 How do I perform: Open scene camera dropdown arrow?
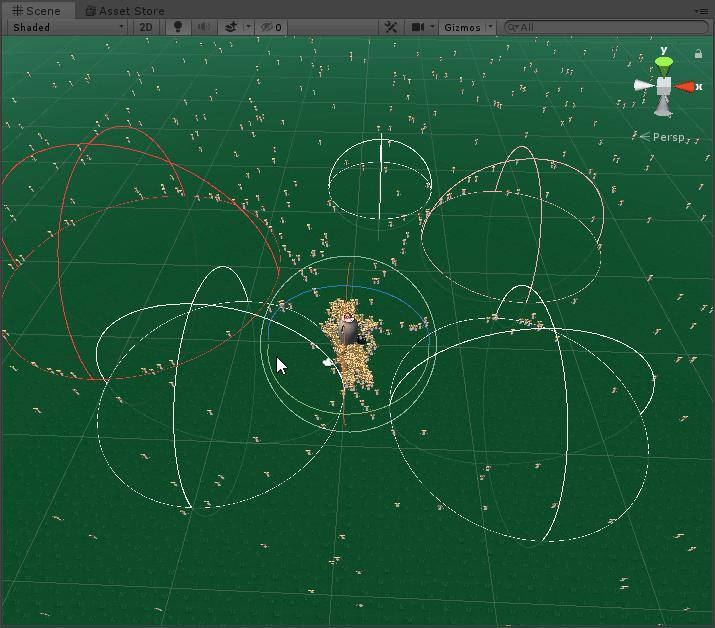click(x=432, y=27)
